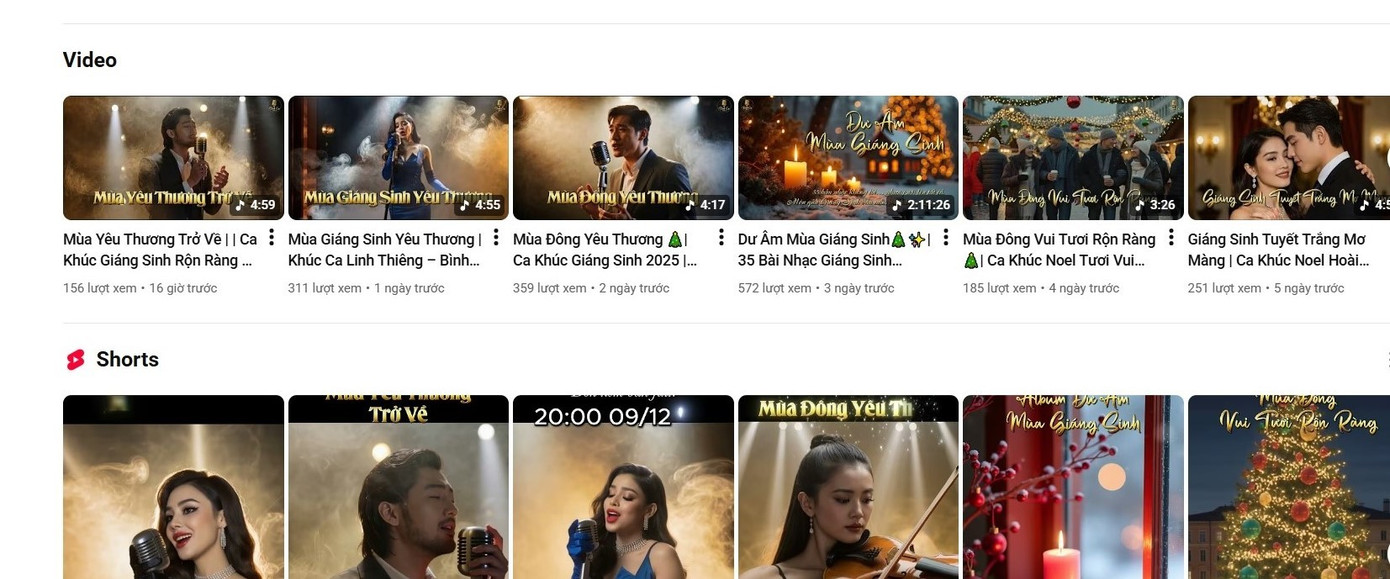Open options menu for Mùa Yêu Thương Trở Về video
Screen dimensions: 1390x579
[x=271, y=238]
